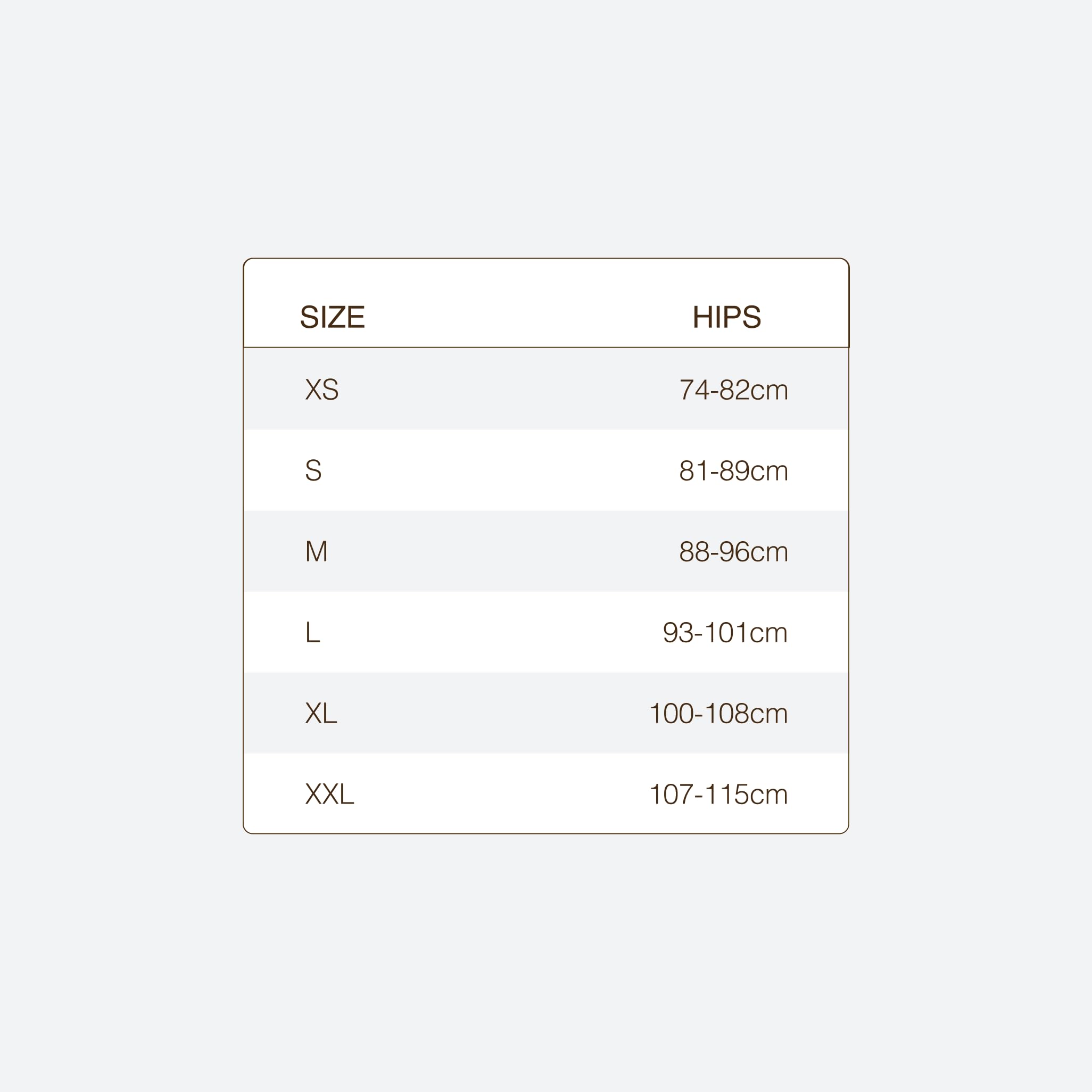
Task: Click the middle of the L row
Action: [x=546, y=632]
